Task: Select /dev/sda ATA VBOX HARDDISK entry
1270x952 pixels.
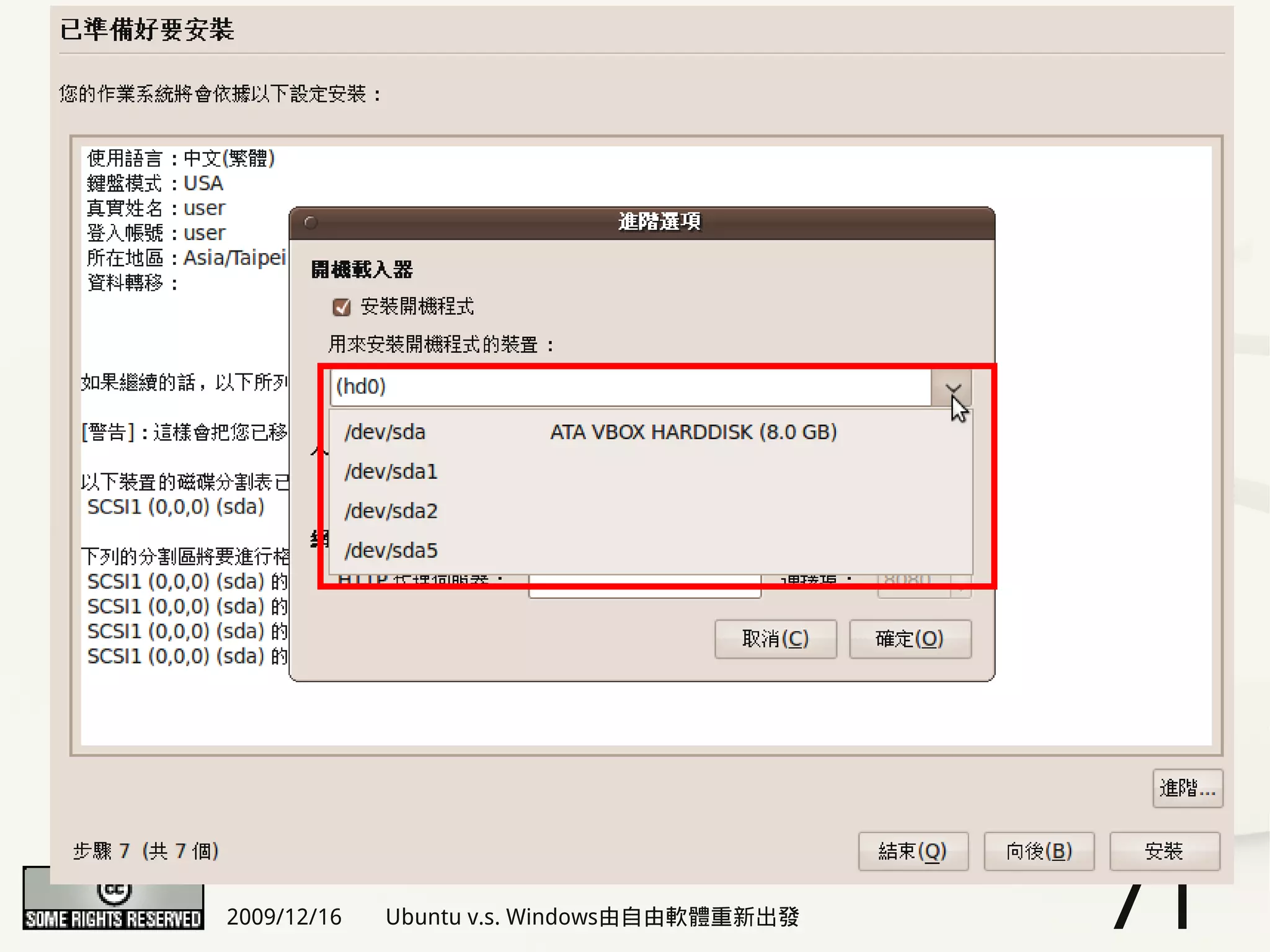Action: [651, 432]
